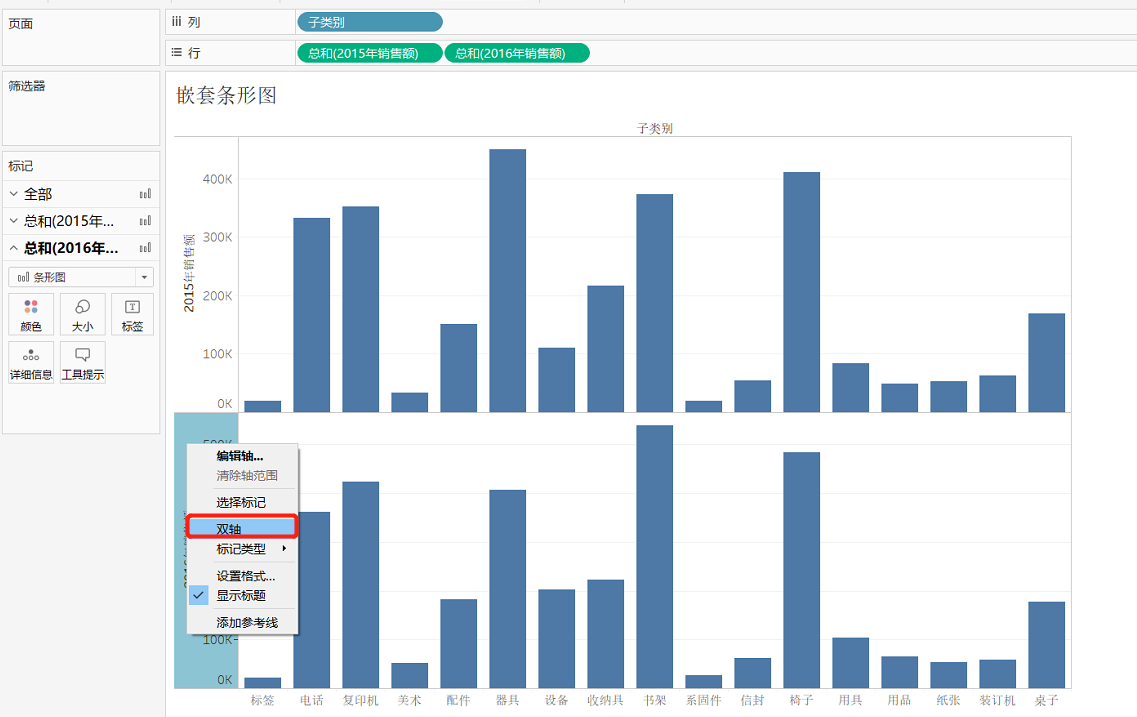Image resolution: width=1137 pixels, height=717 pixels.
Task: Click the 2015年销售额 axis title
Action: pos(189,273)
